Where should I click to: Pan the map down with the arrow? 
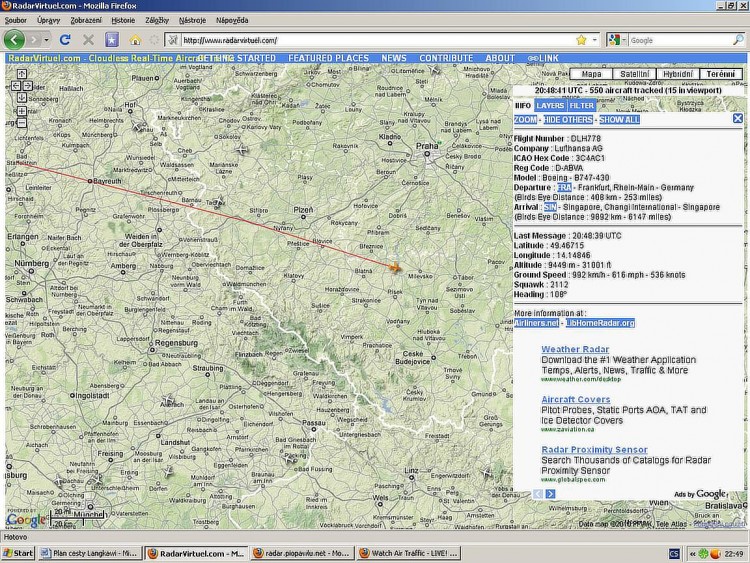tap(22, 98)
